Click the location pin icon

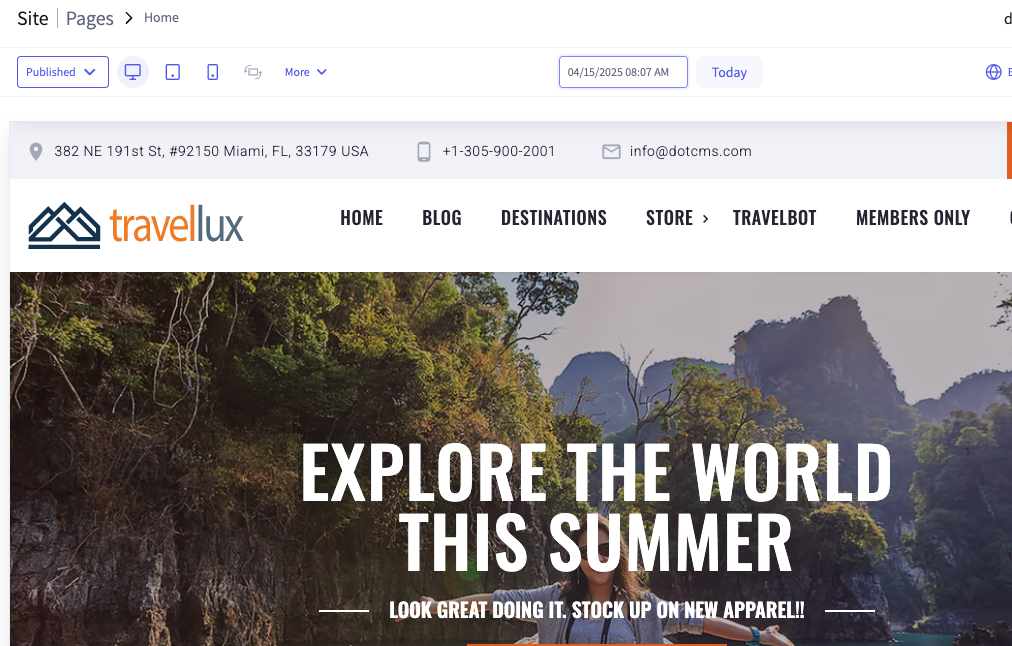[36, 152]
